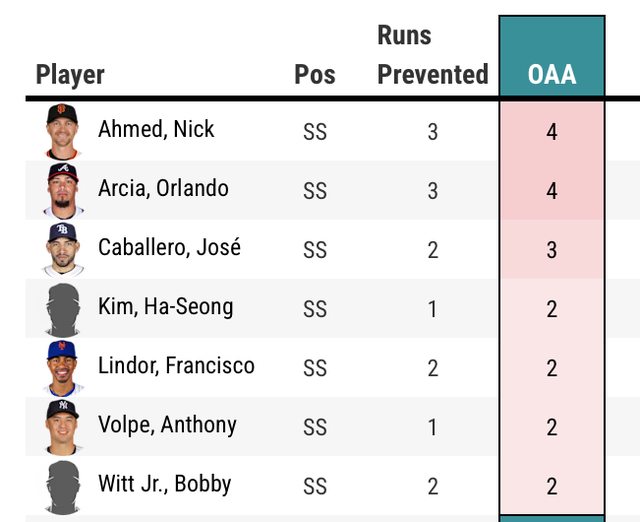Open the Witt Jr., Bobby player link

coord(164,484)
